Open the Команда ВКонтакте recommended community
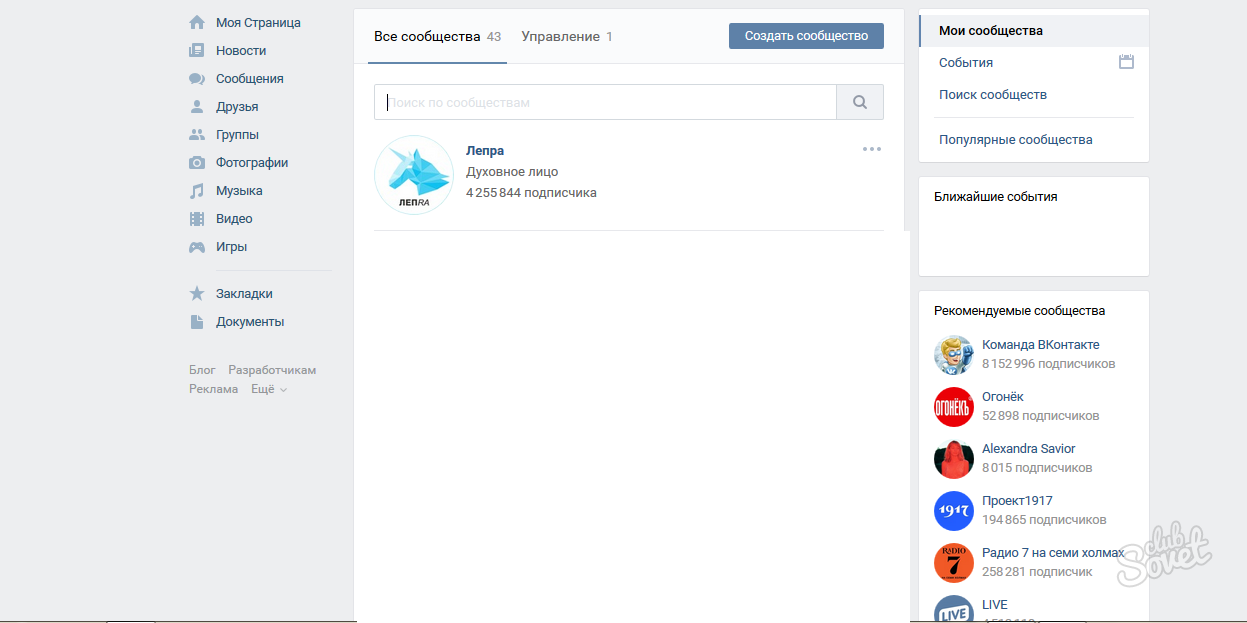 pyautogui.click(x=1040, y=345)
